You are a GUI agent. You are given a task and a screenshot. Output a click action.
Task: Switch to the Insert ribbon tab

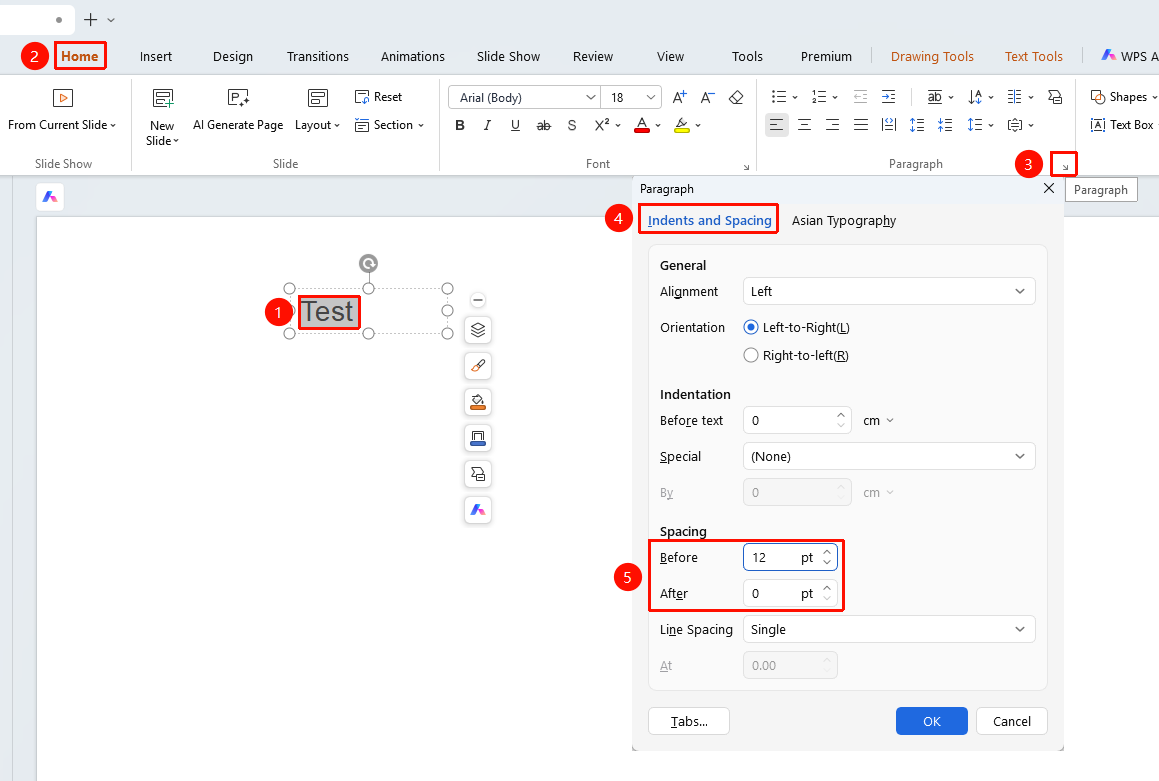tap(156, 56)
